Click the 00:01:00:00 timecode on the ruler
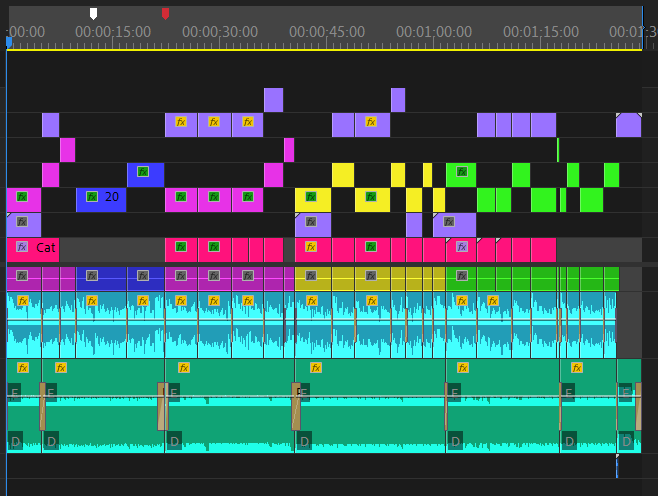 [434, 31]
